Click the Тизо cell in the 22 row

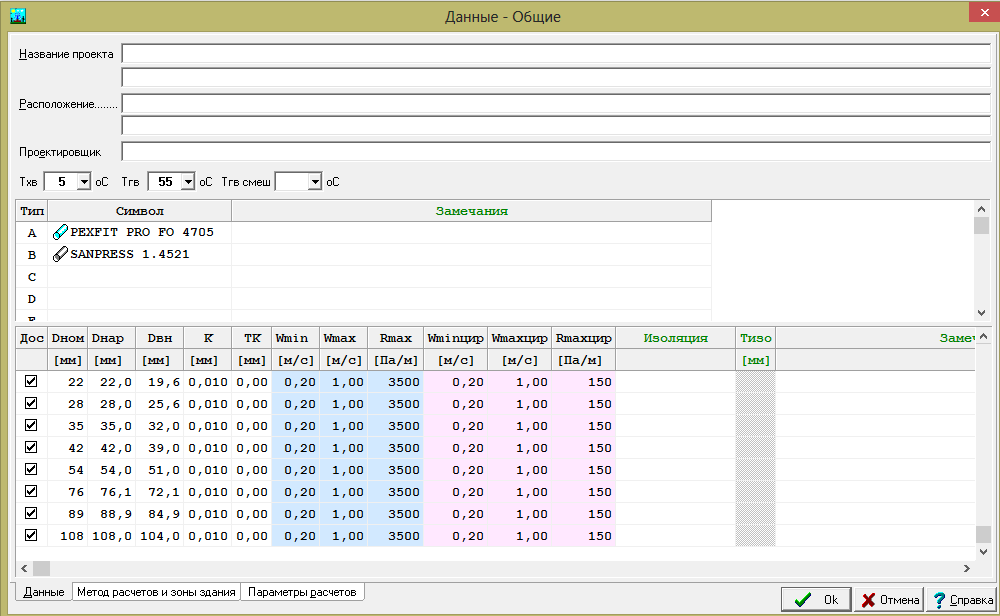(756, 382)
